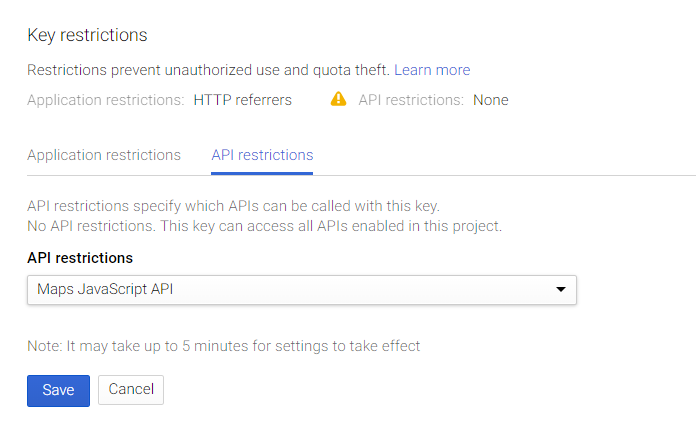
Task: Select the API restrictions tab
Action: 262,155
